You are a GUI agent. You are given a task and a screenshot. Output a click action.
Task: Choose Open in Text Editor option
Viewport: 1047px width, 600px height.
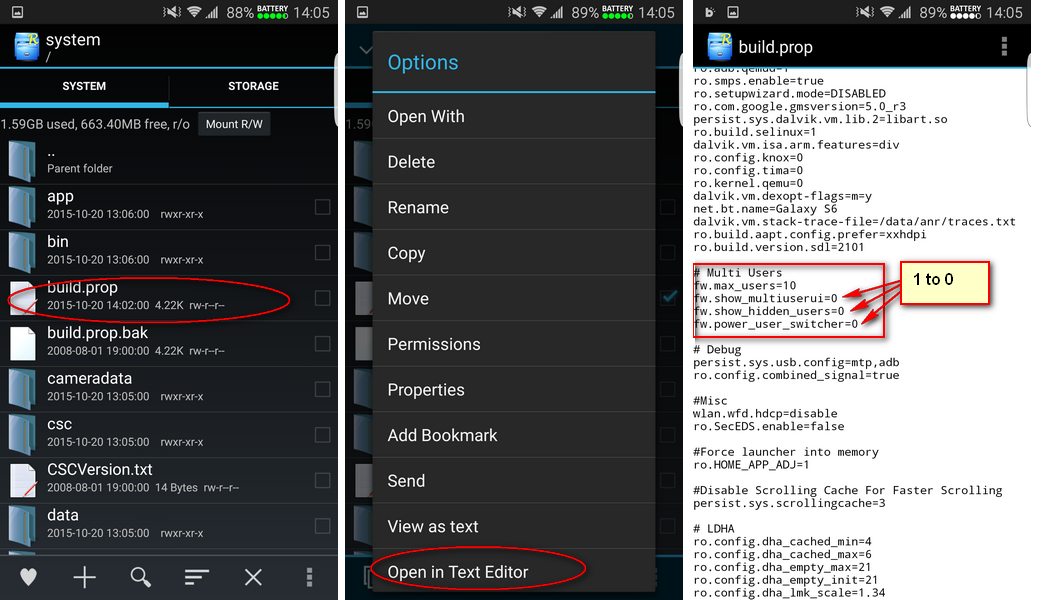click(x=513, y=571)
